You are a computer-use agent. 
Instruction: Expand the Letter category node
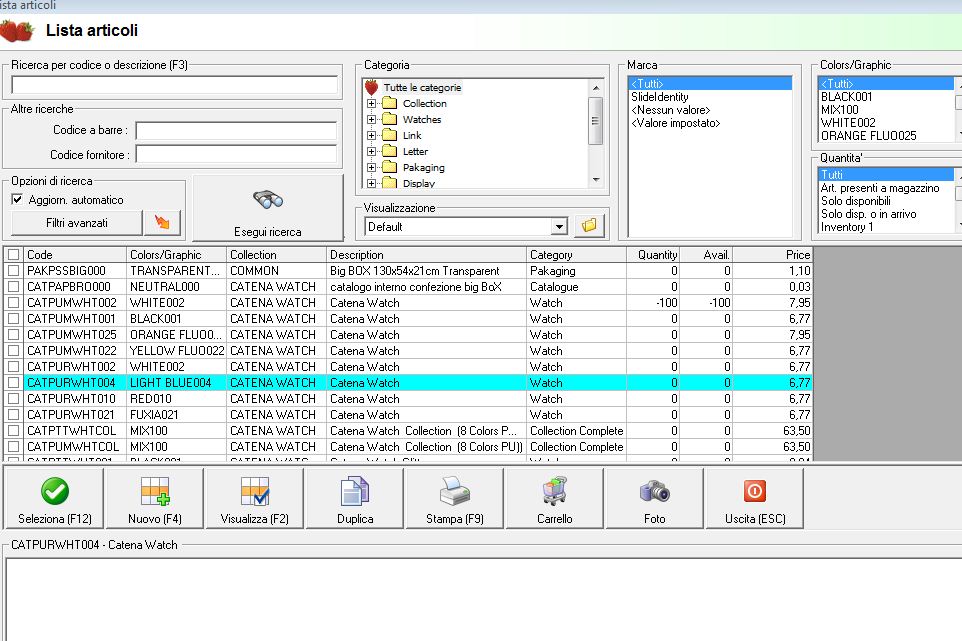tap(371, 151)
